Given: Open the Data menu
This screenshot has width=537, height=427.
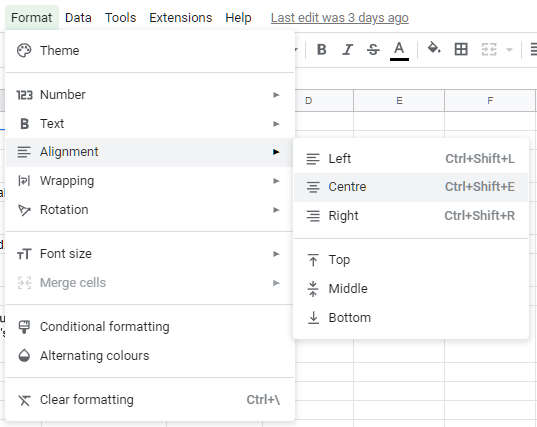Looking at the screenshot, I should [x=78, y=18].
